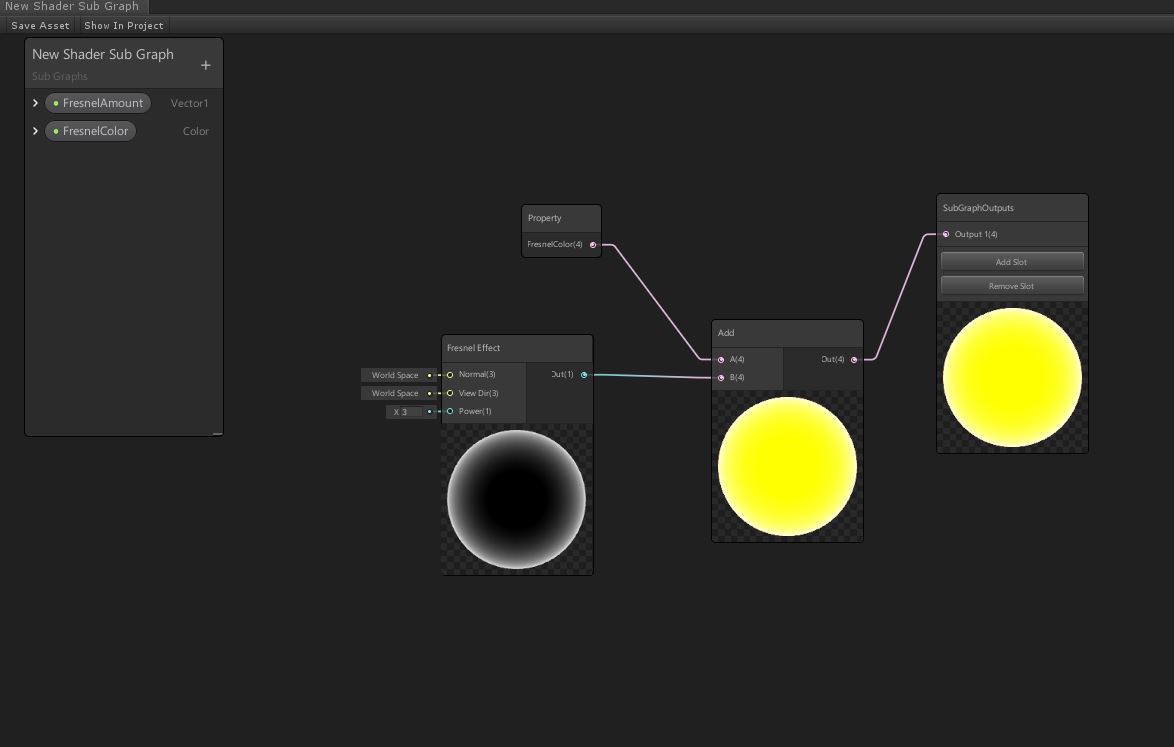Select the New Shader Sub Graph tab
Viewport: 1174px width, 747px height.
pyautogui.click(x=72, y=6)
